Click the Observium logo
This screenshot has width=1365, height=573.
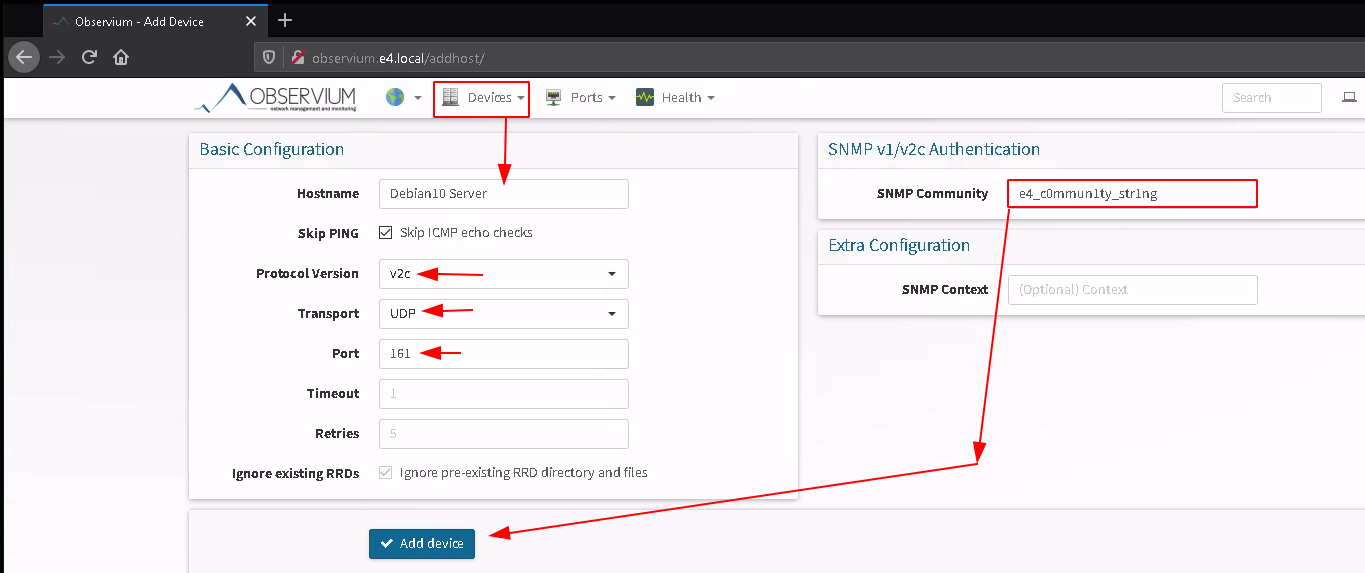(275, 98)
